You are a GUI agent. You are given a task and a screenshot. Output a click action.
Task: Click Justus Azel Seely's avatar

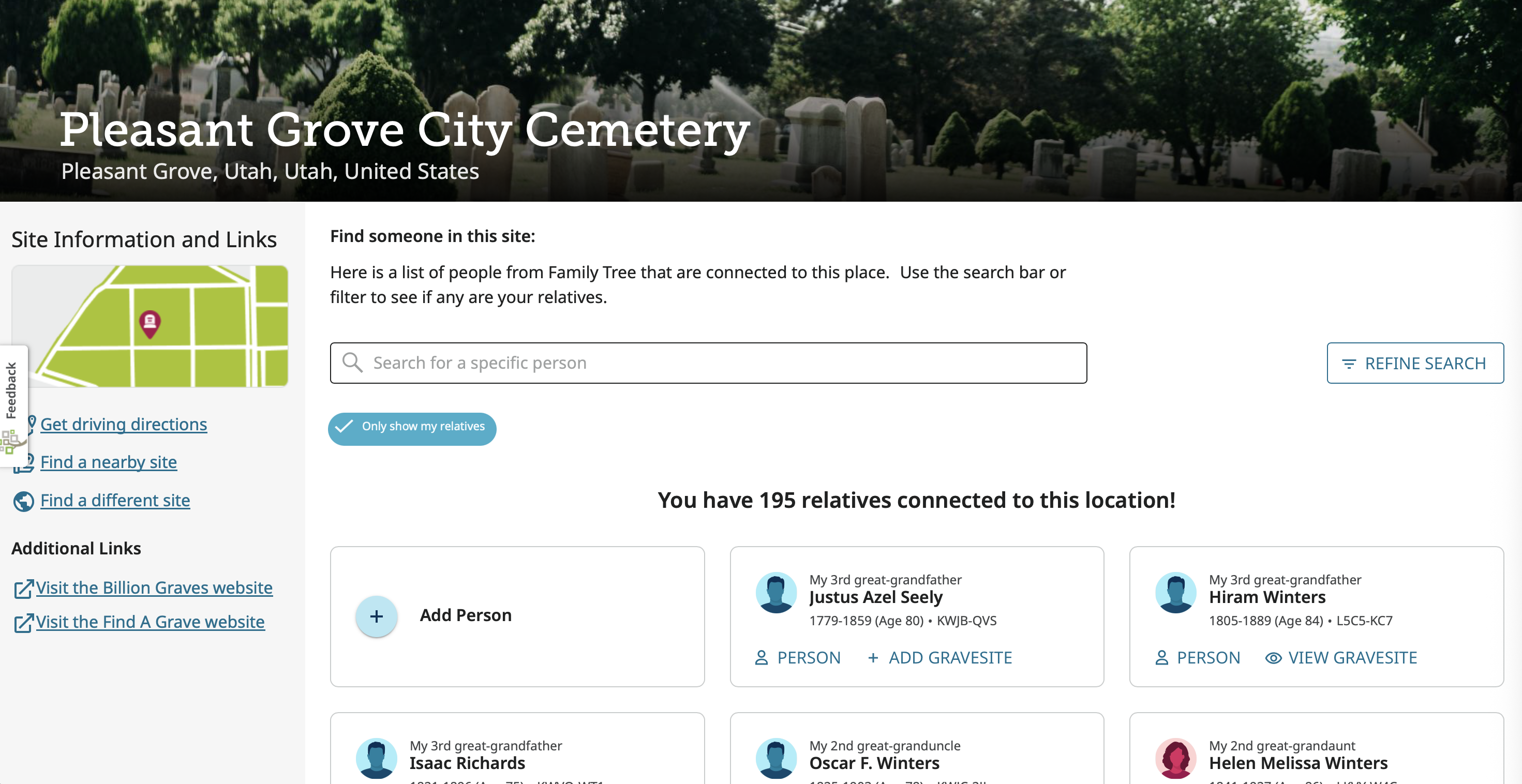(x=776, y=592)
